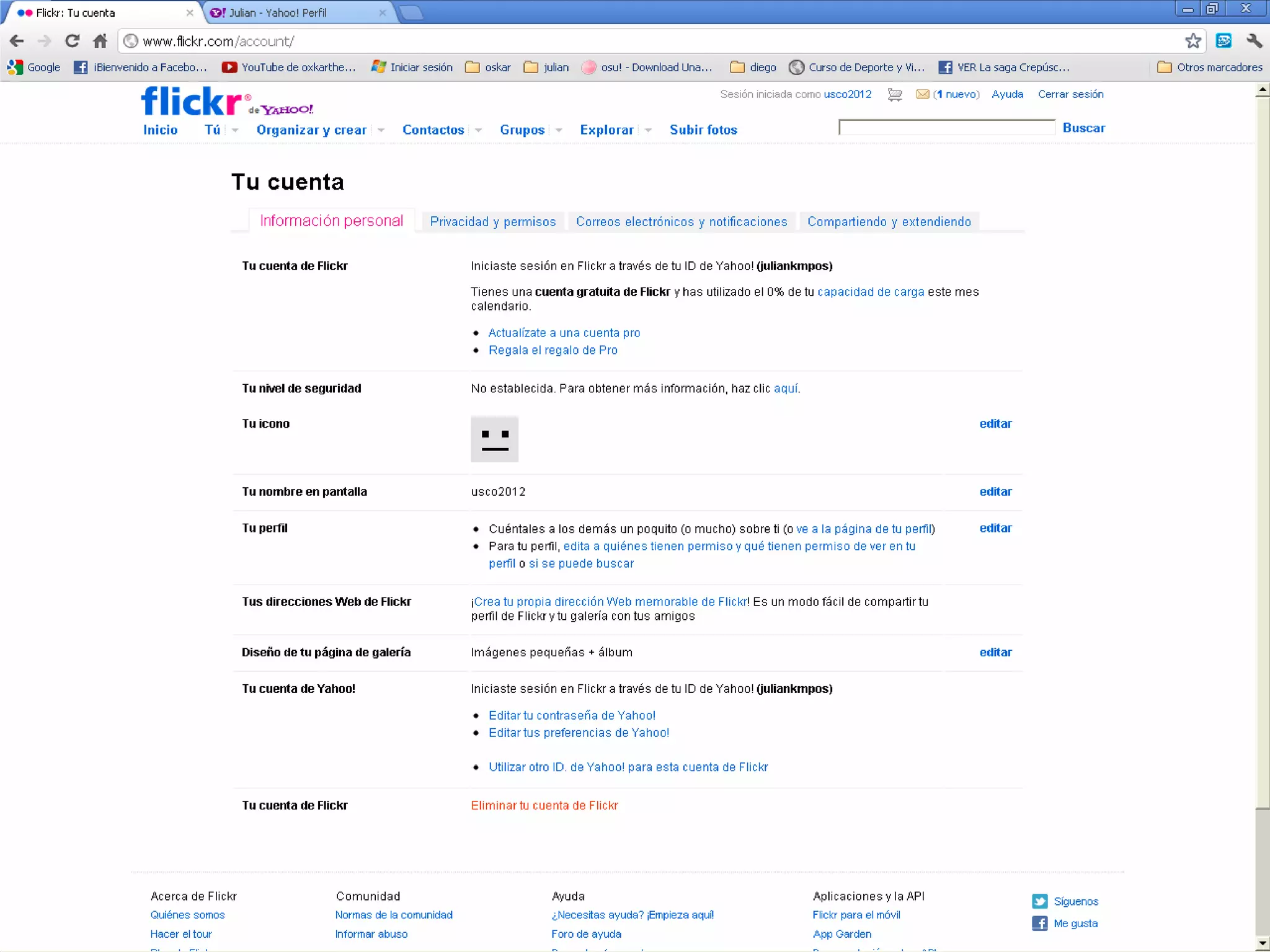Click the Flickr search input field
Viewport: 1270px width, 952px height.
(x=946, y=128)
